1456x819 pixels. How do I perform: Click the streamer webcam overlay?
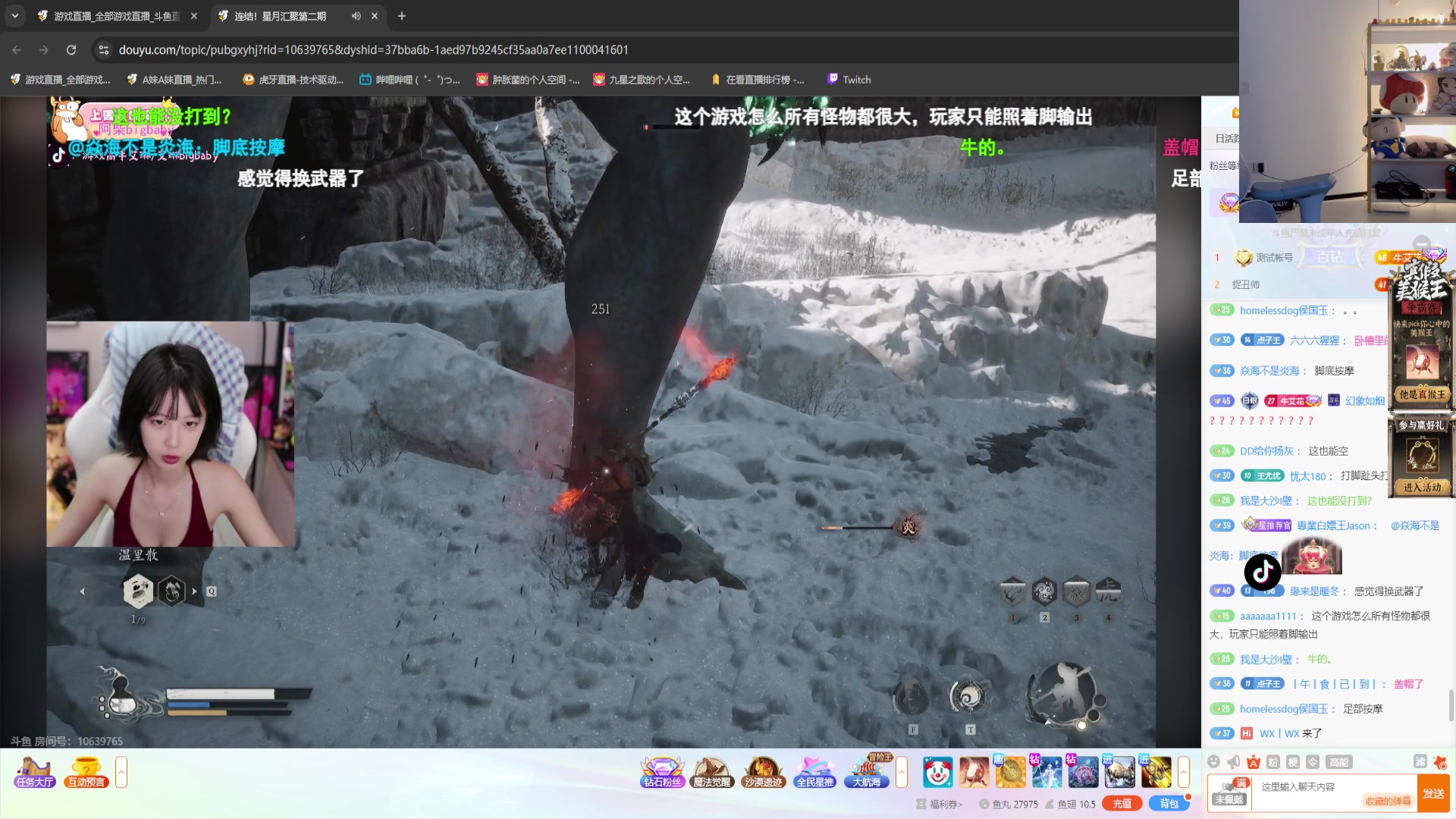171,434
